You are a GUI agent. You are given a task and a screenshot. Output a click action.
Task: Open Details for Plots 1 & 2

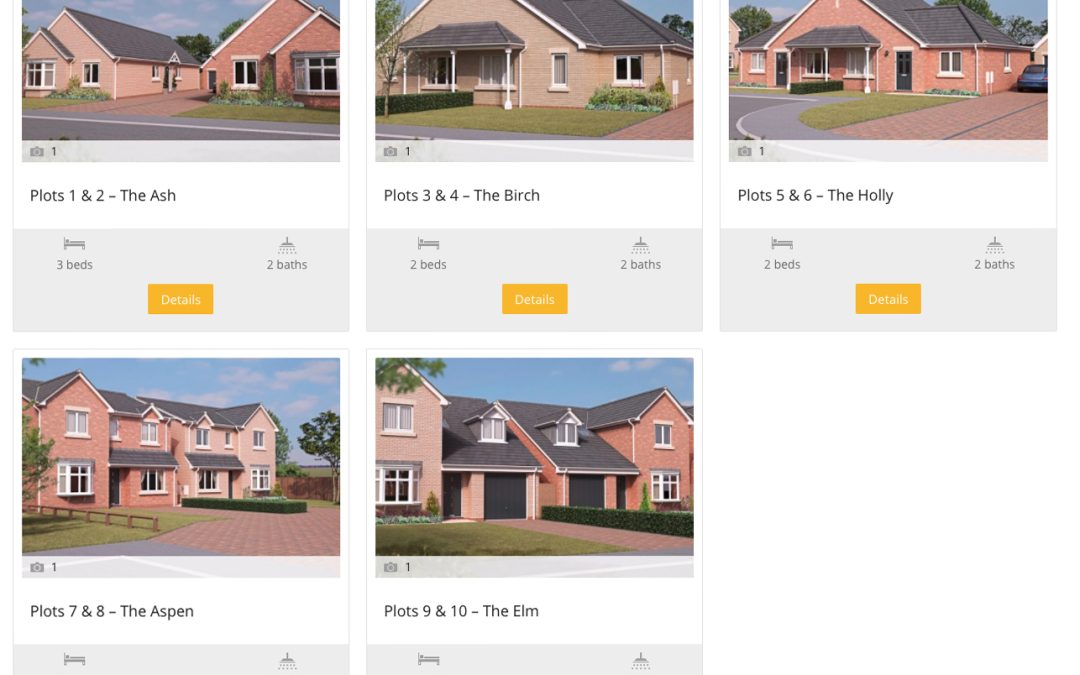tap(180, 299)
